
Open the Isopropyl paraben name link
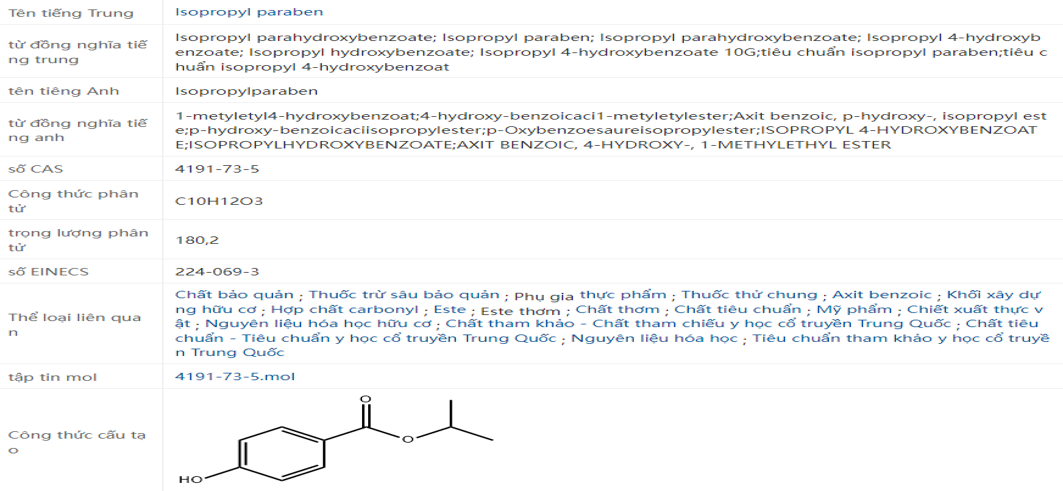(249, 12)
